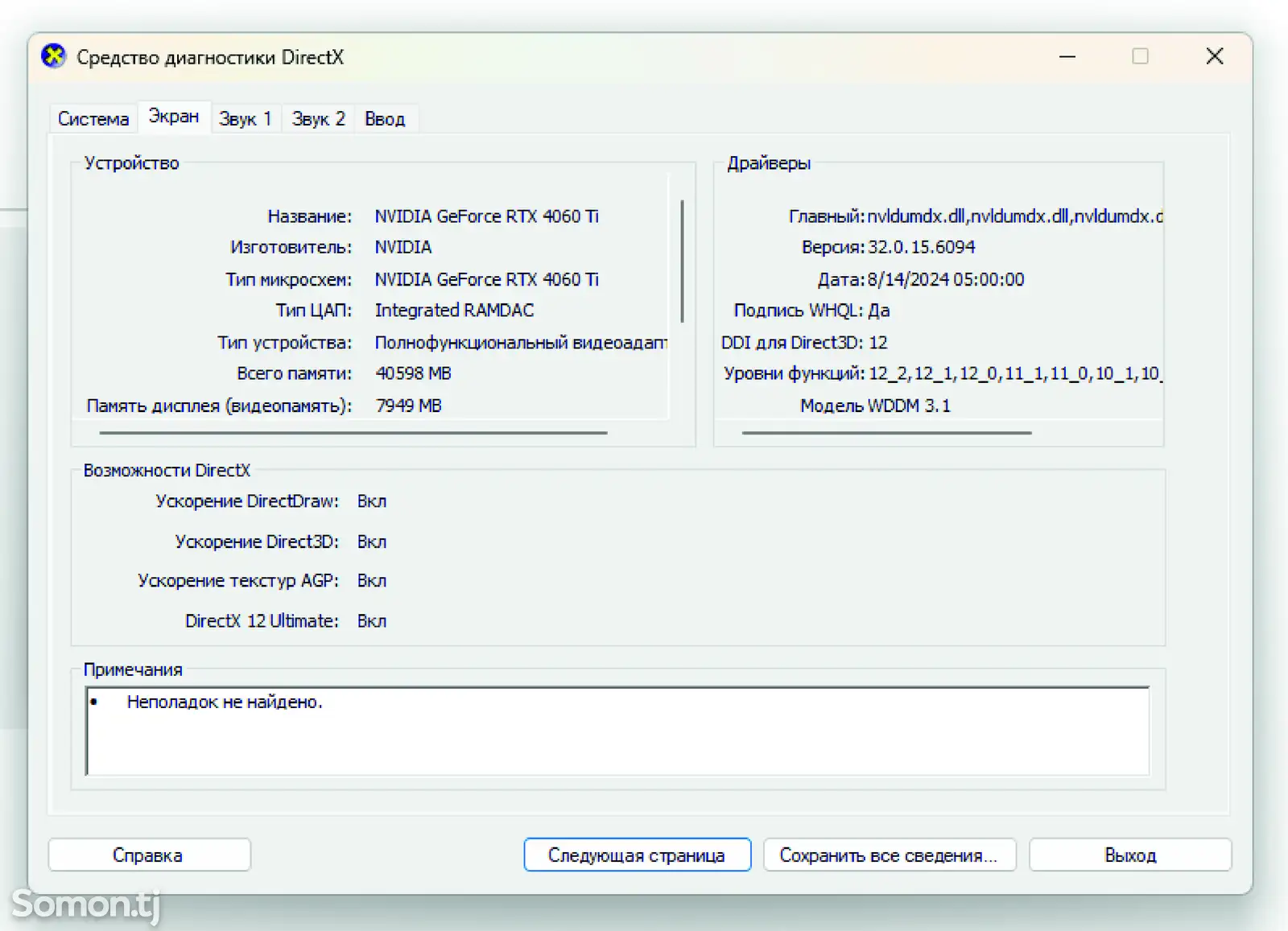Select the Главный driver file list nvldumdx.dll
This screenshot has height=931, width=1288.
pos(1014,216)
